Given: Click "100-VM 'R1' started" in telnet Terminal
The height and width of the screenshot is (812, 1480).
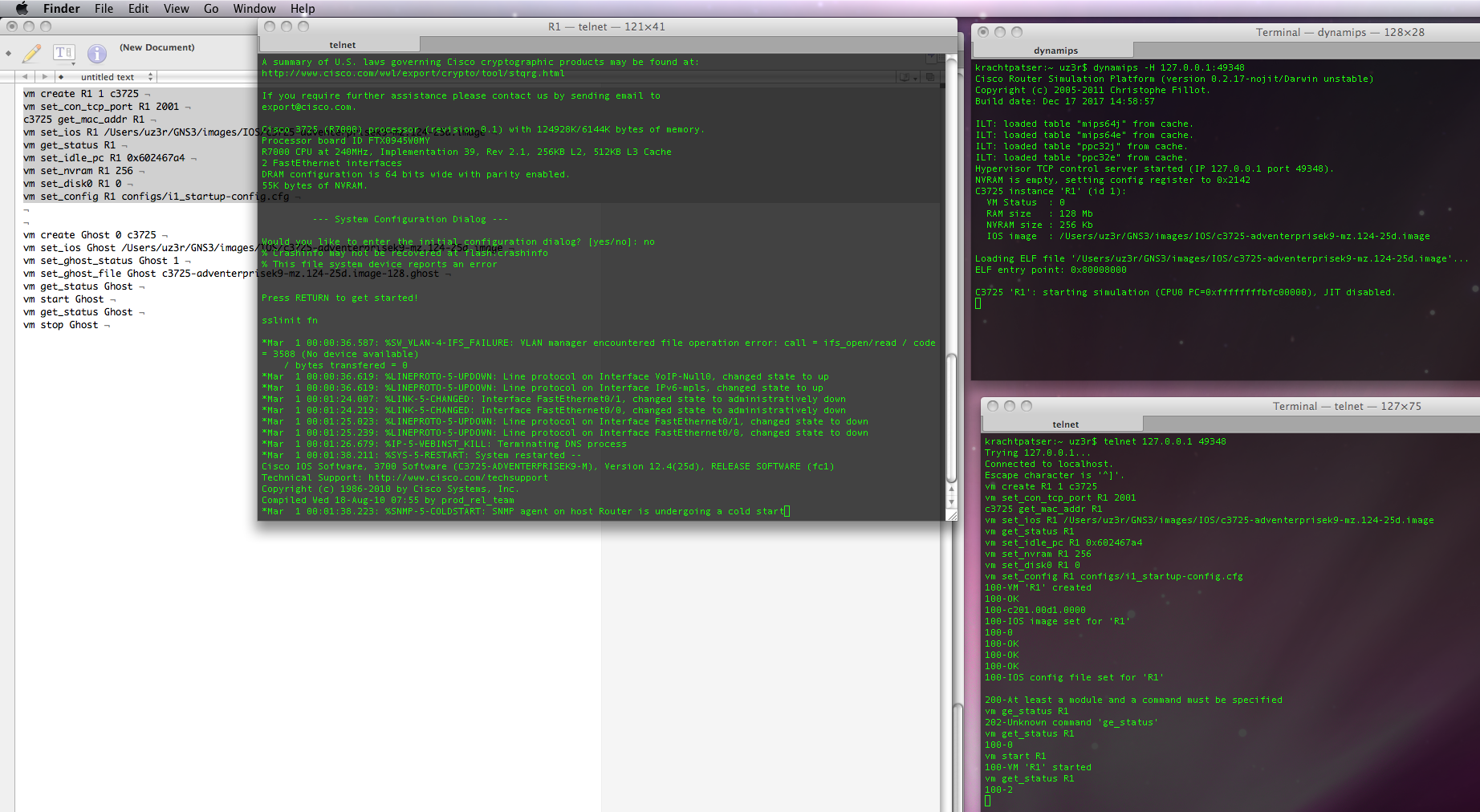Looking at the screenshot, I should (1038, 767).
